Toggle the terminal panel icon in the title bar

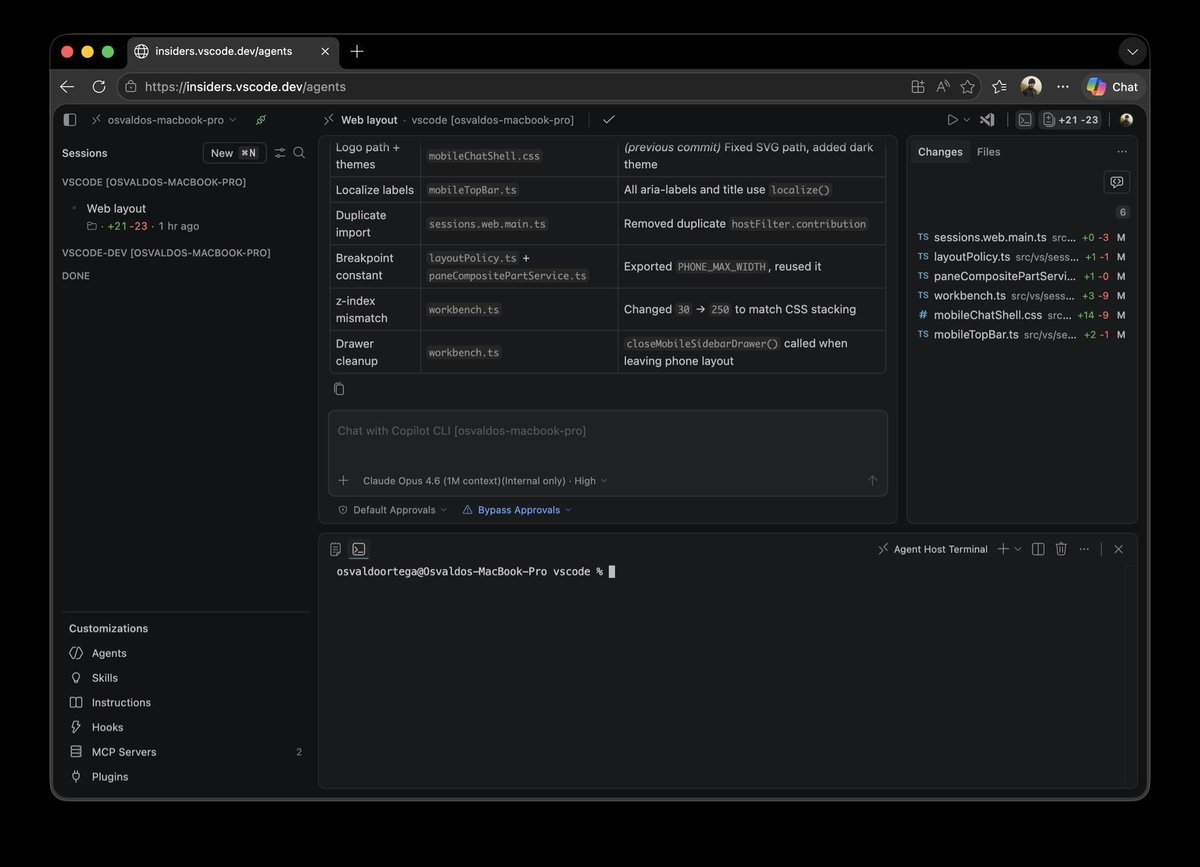pyautogui.click(x=1025, y=120)
